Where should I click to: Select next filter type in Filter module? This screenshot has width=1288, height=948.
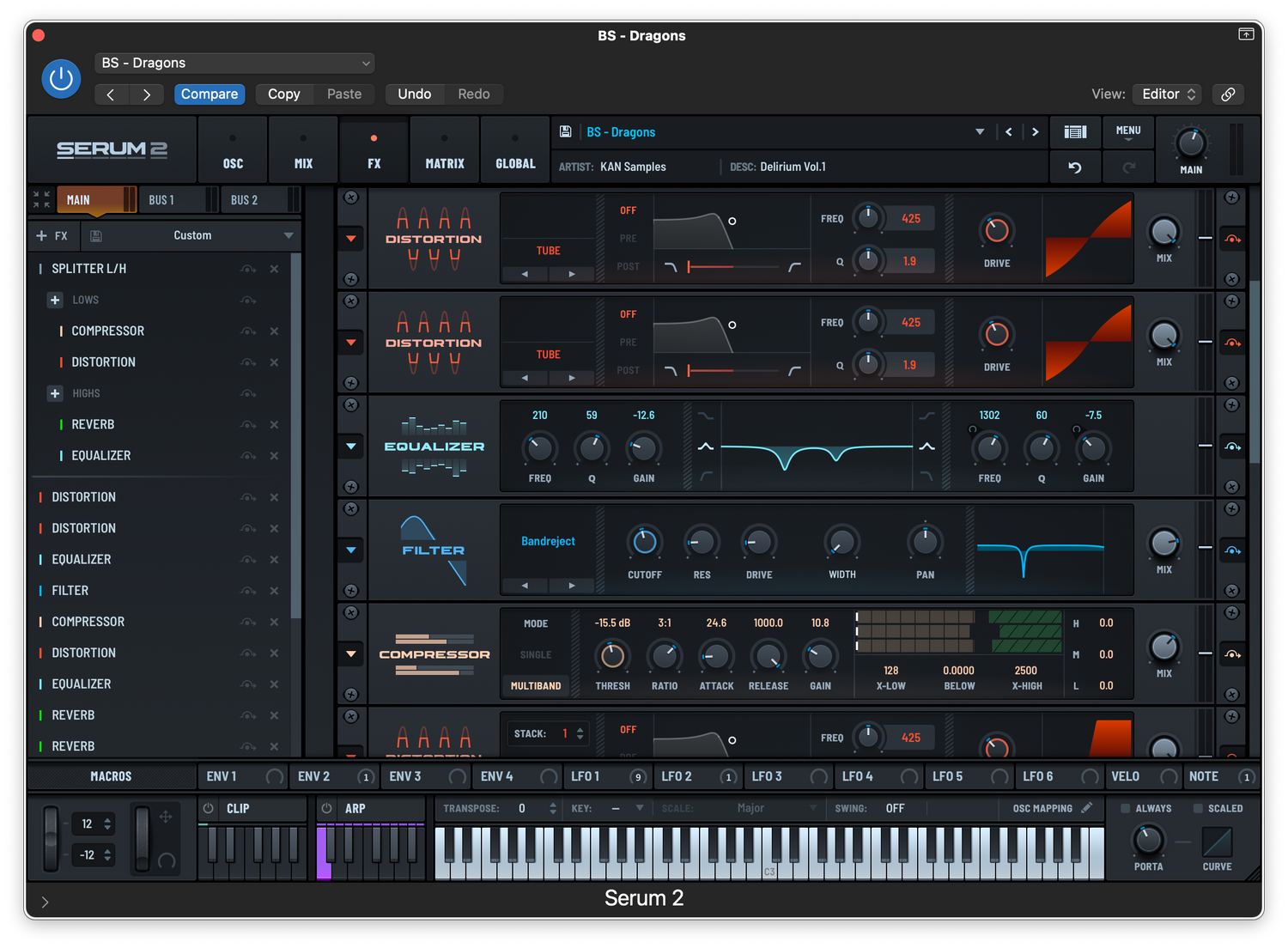pos(572,586)
